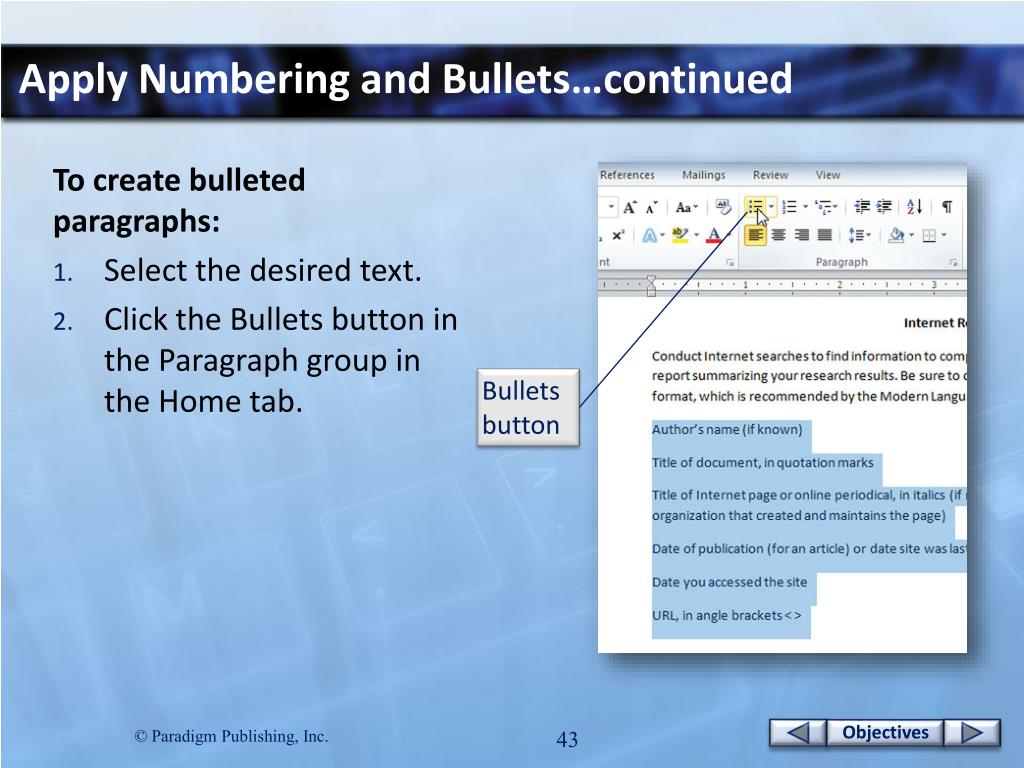
Task: Click the Shading paint bucket icon
Action: 896,235
